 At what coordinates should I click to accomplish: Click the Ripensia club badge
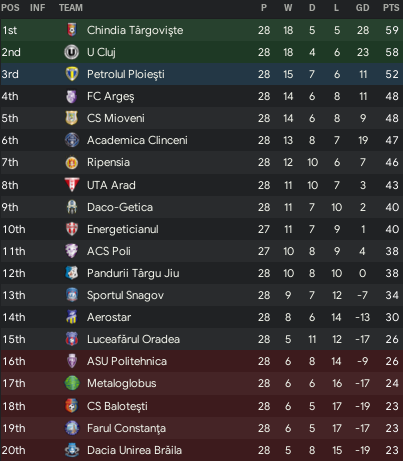(72, 163)
